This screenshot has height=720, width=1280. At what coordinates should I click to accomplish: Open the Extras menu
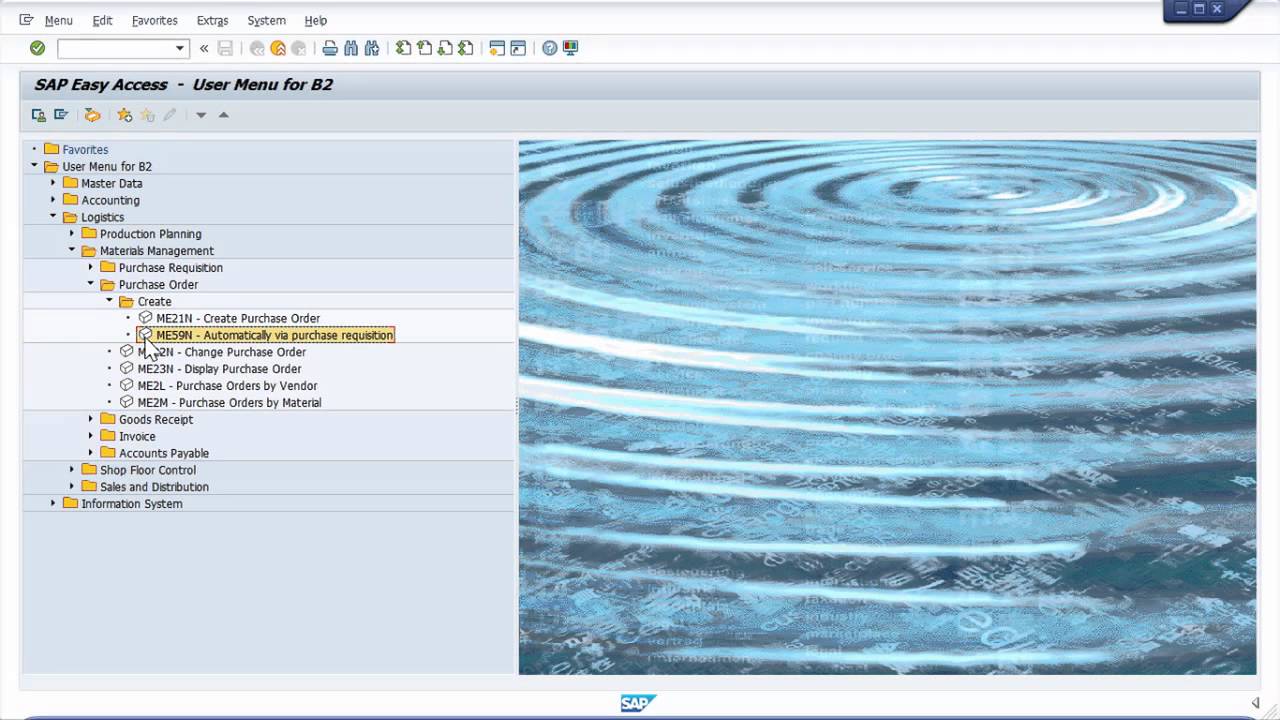pos(212,20)
